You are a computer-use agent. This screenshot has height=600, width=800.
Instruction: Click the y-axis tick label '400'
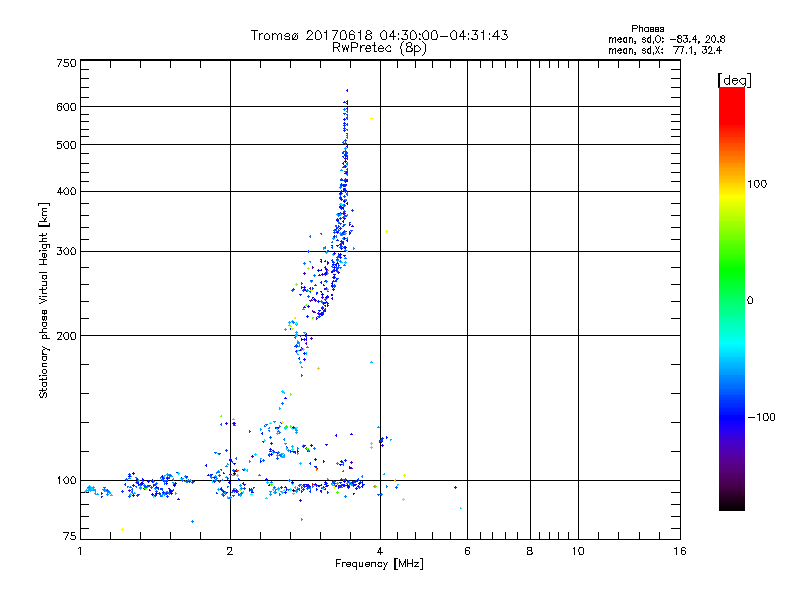coord(66,191)
